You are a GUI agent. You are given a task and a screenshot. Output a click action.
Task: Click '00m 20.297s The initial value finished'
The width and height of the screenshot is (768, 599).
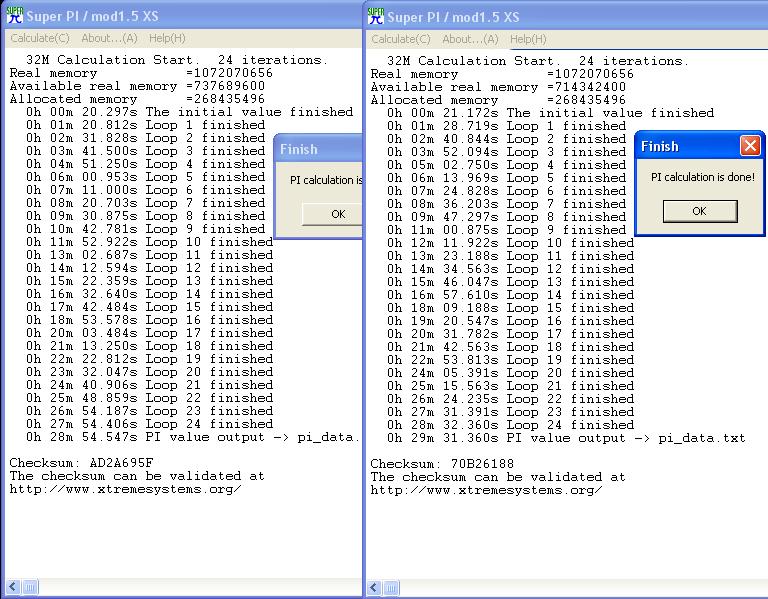click(190, 112)
